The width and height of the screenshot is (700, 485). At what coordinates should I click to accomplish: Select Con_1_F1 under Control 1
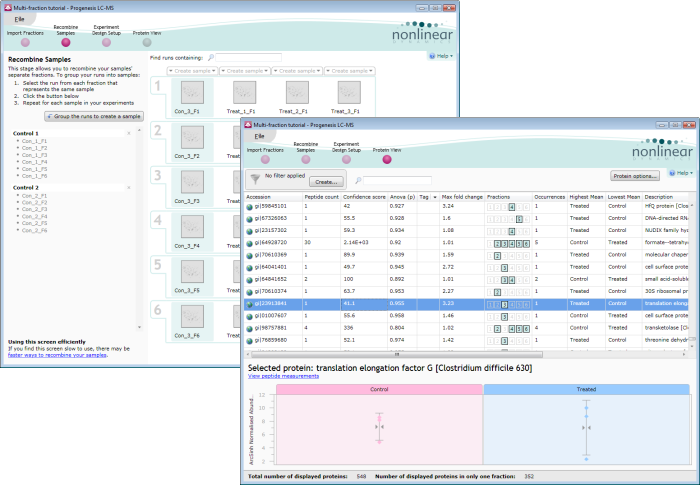coord(34,141)
